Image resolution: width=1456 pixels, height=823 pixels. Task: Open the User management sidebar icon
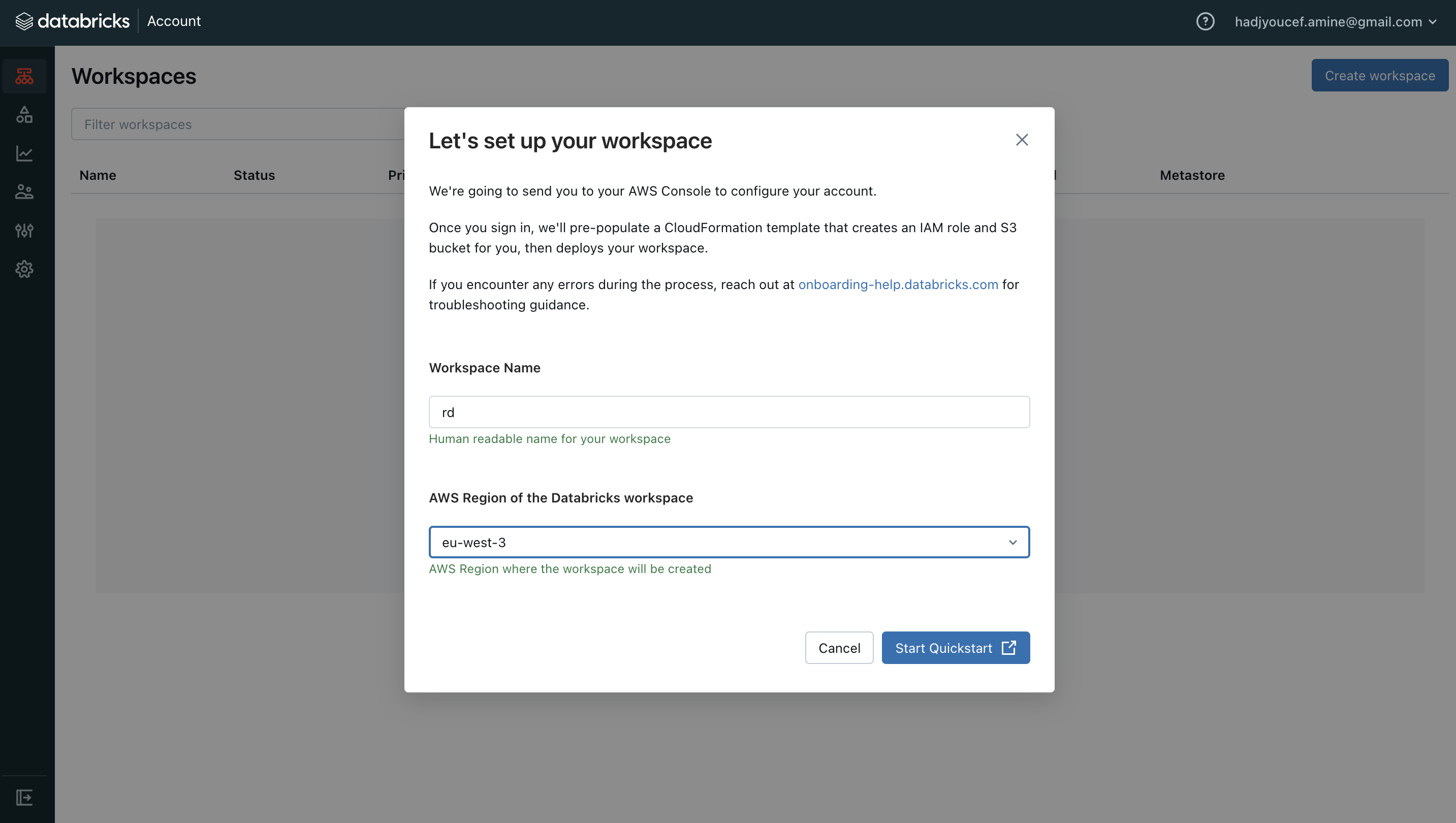coord(24,192)
